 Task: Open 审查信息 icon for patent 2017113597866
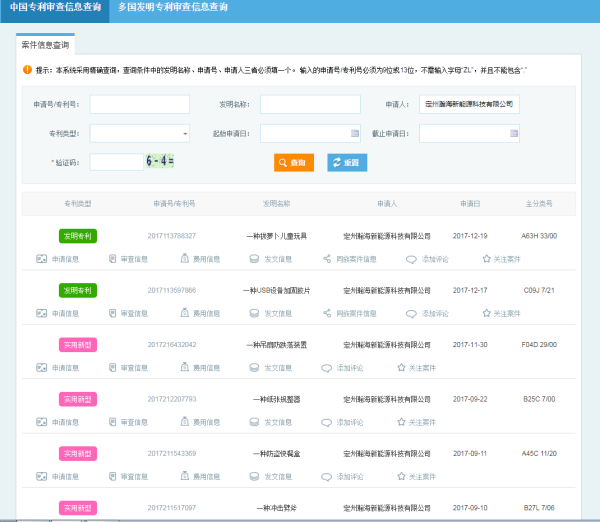111,314
